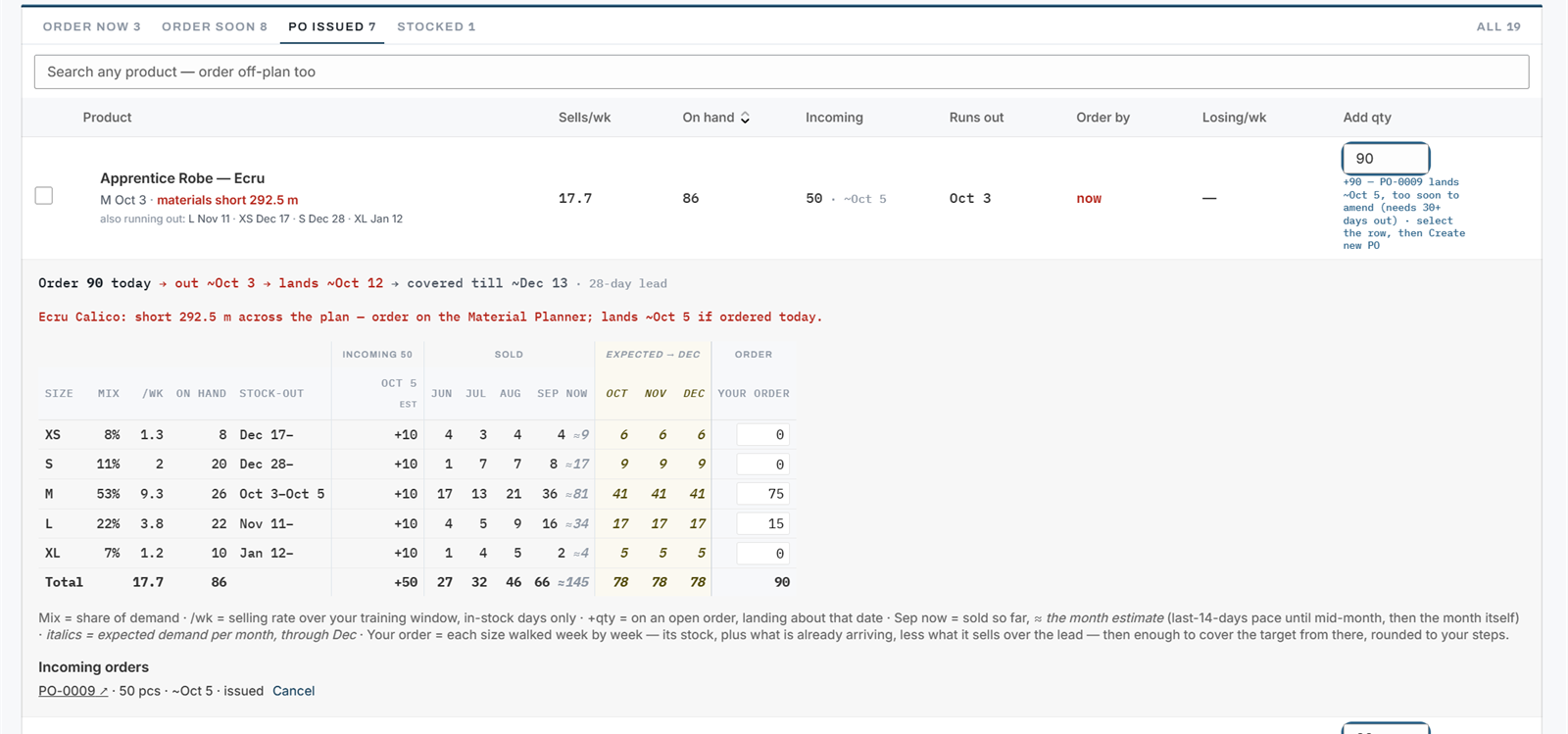Screen dimensions: 1568x734
Task: Edit XS size order quantity
Action: (762, 435)
